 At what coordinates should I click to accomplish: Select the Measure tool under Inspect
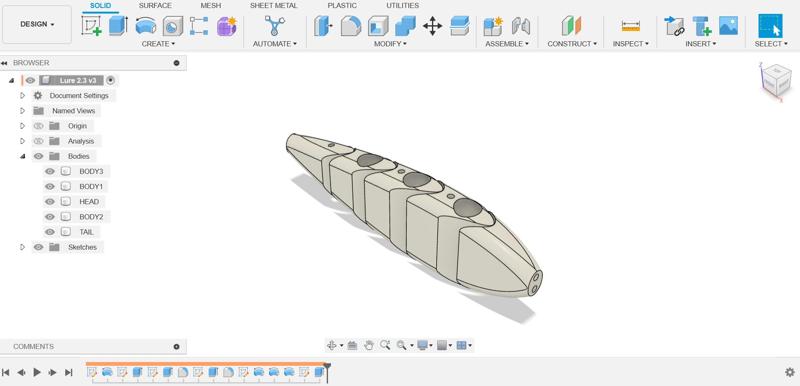click(x=631, y=25)
